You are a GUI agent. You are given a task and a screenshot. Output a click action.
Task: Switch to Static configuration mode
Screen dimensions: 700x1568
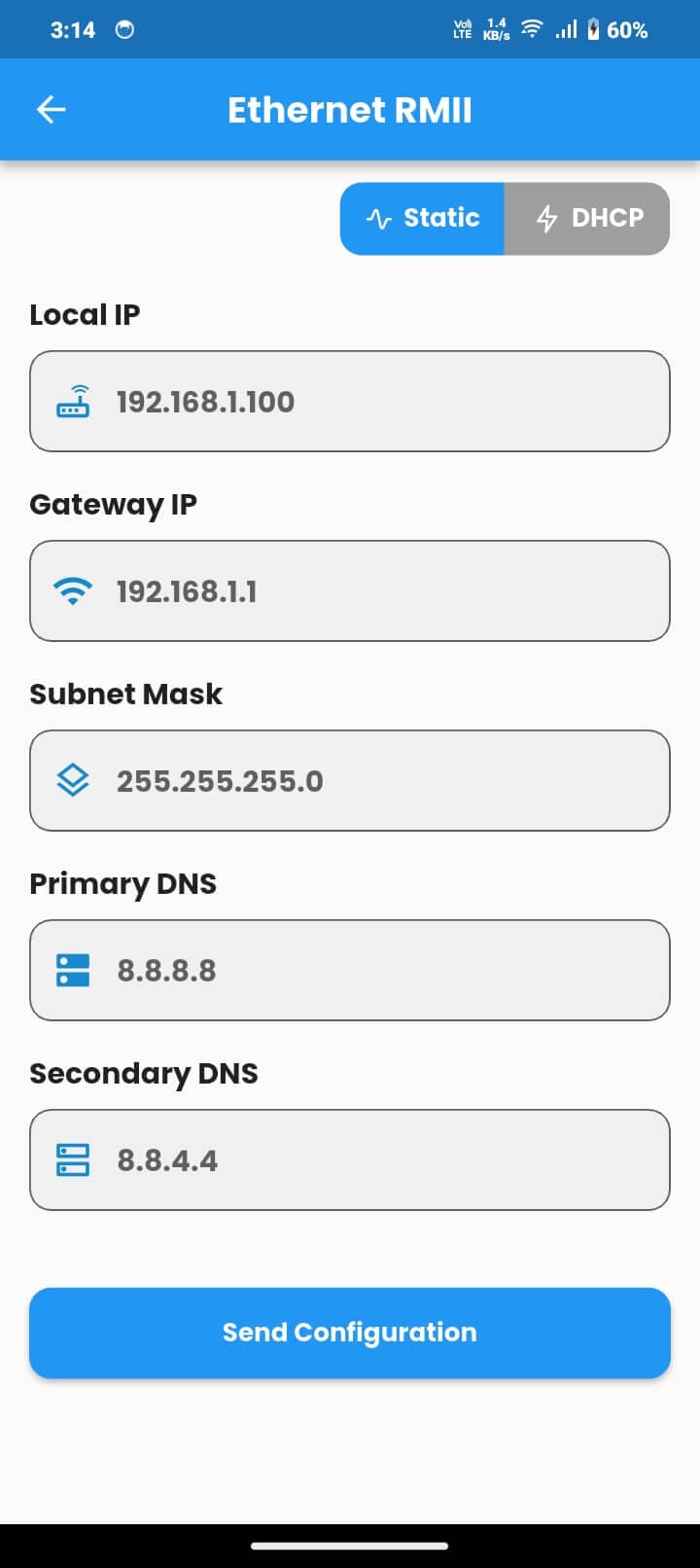tap(422, 218)
